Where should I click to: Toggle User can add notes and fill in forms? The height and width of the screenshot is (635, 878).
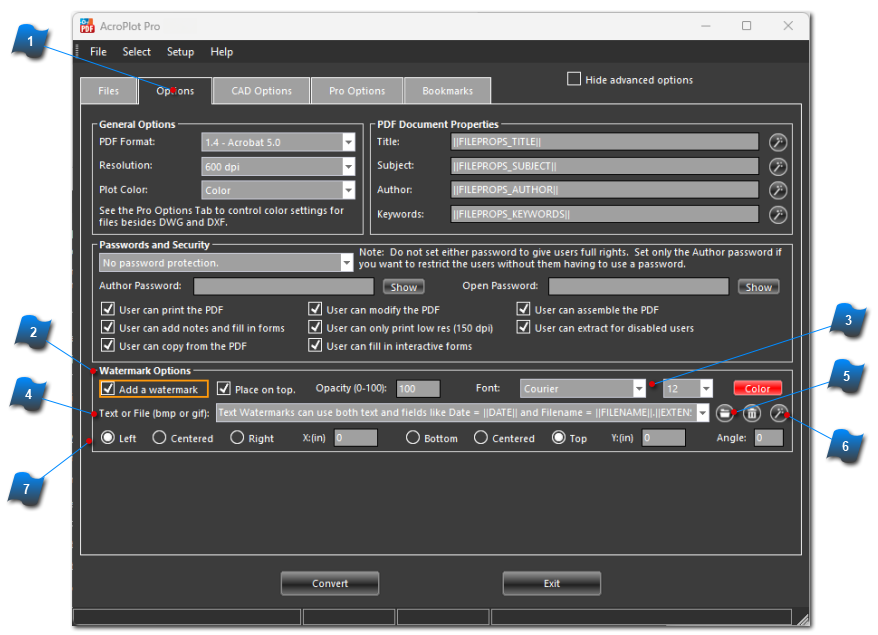(x=108, y=327)
